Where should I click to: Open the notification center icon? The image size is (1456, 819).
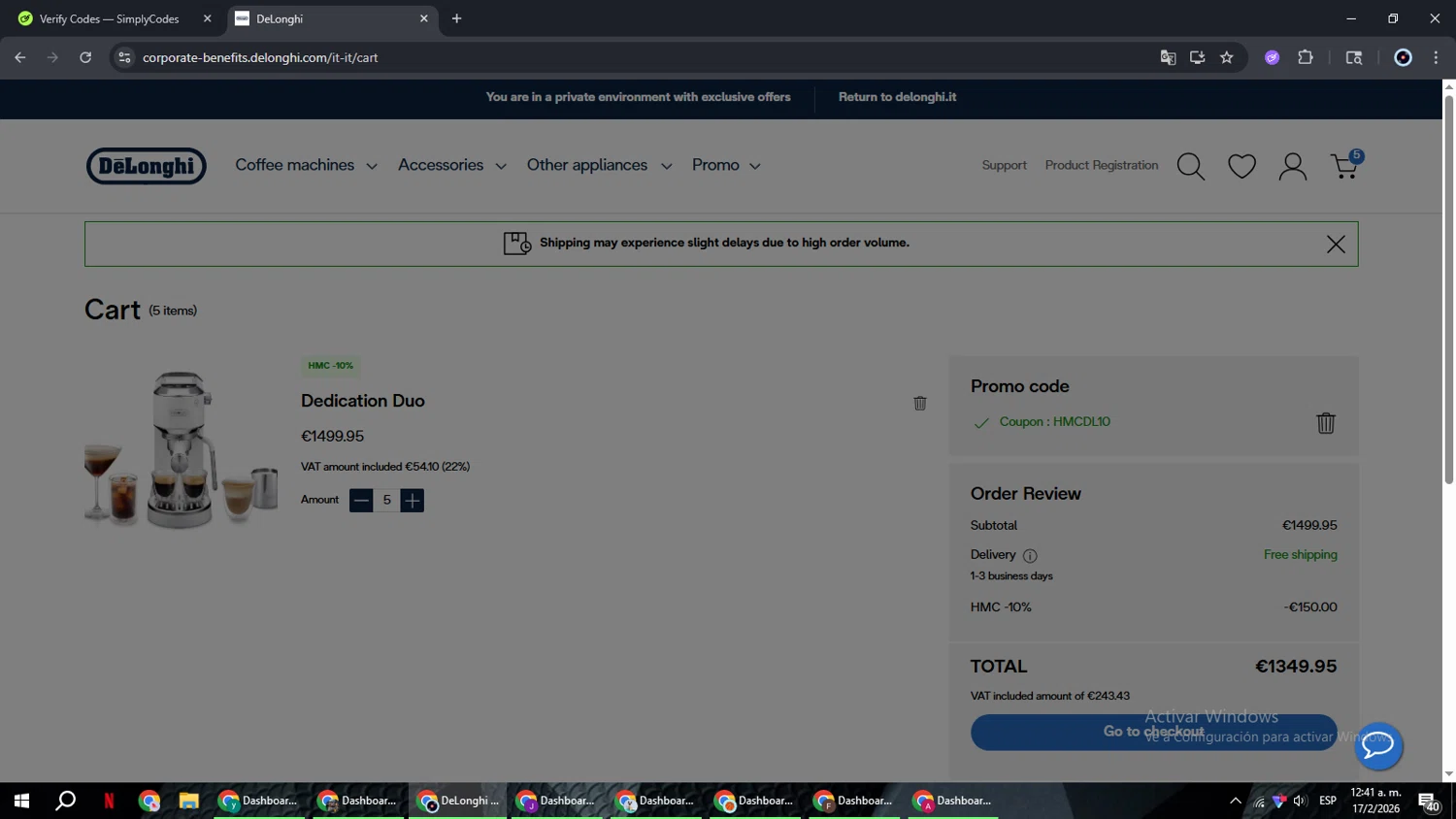pos(1429,802)
